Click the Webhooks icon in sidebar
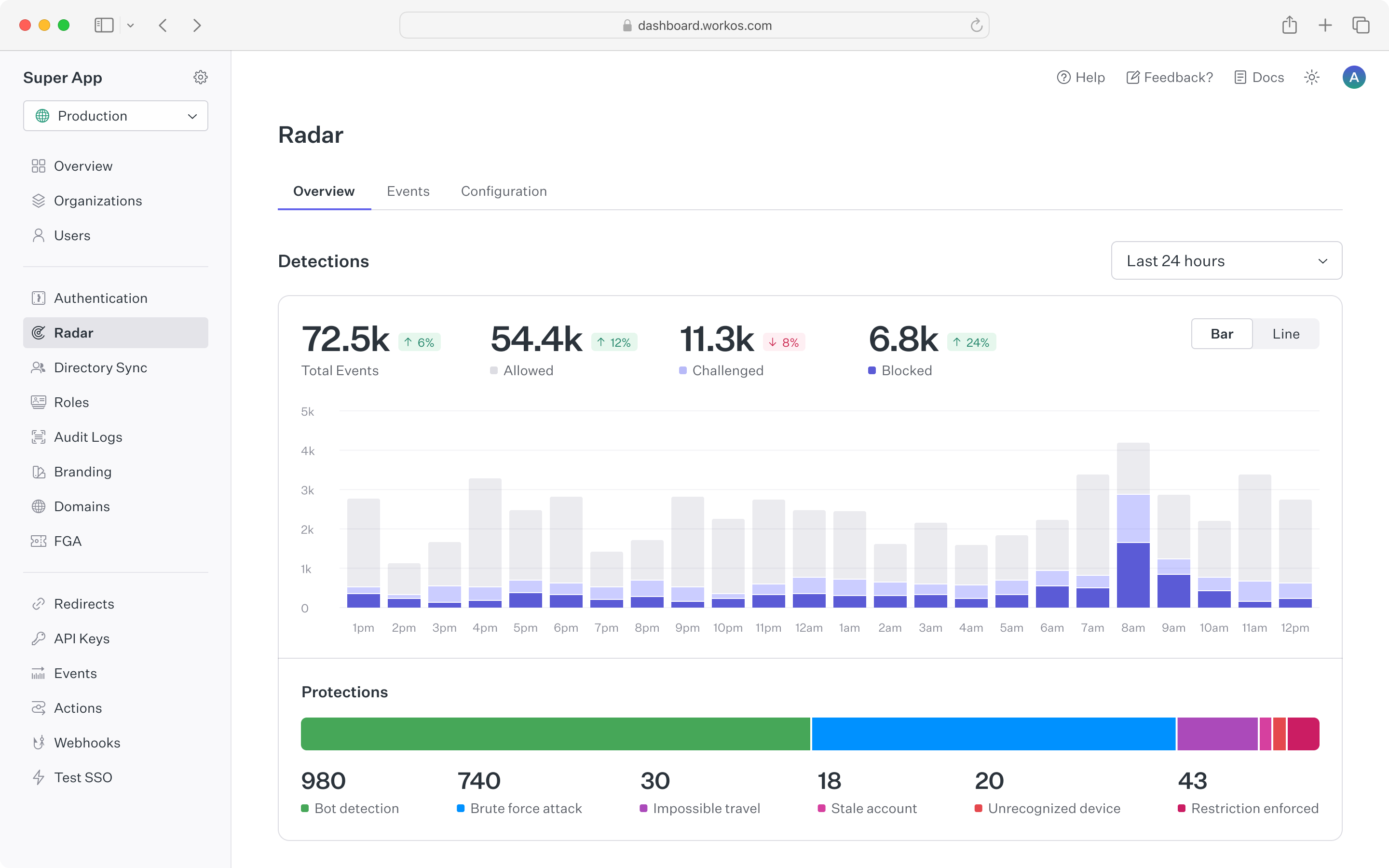This screenshot has height=868, width=1389. pyautogui.click(x=39, y=742)
